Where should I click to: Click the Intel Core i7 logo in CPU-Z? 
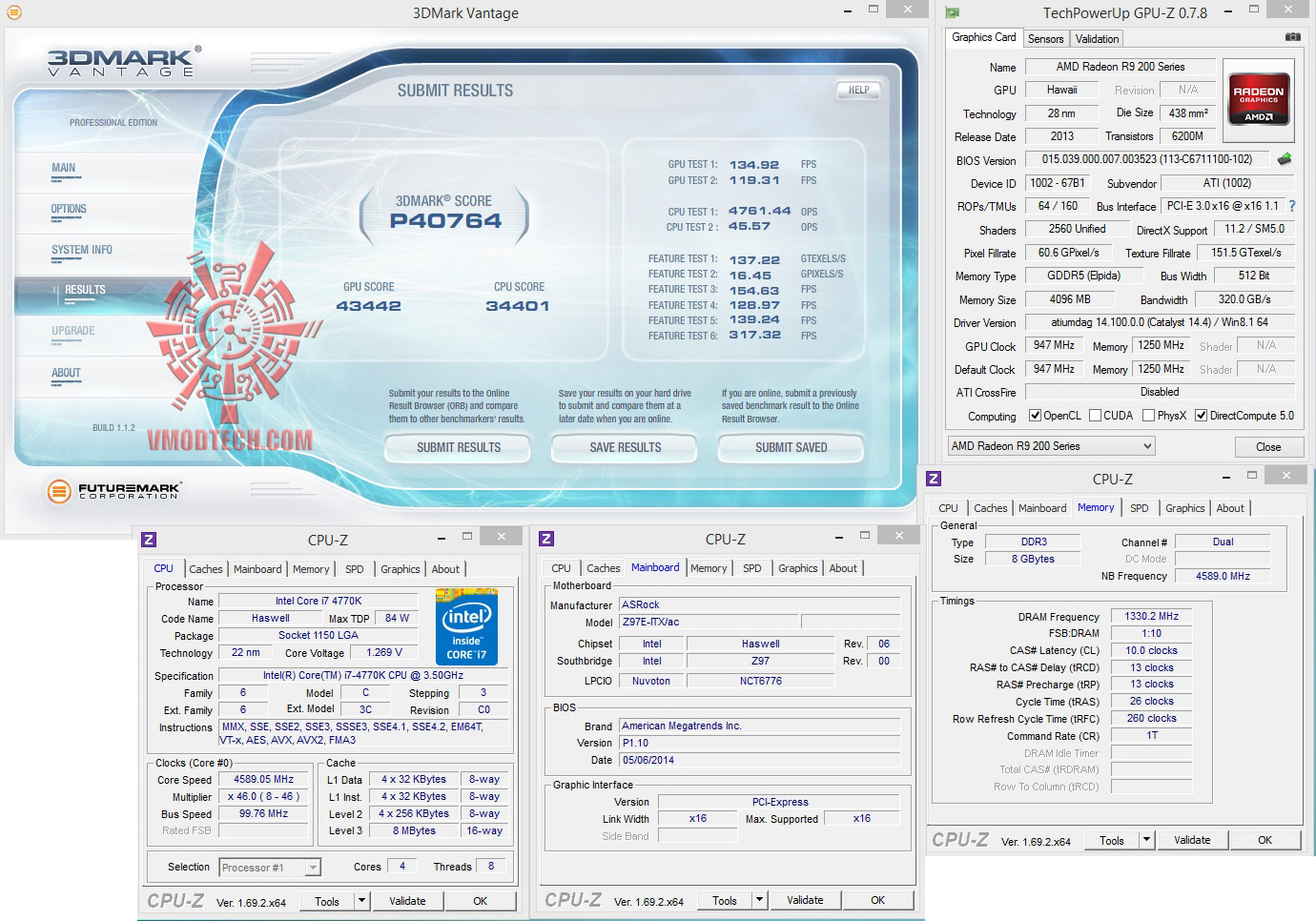click(x=466, y=626)
